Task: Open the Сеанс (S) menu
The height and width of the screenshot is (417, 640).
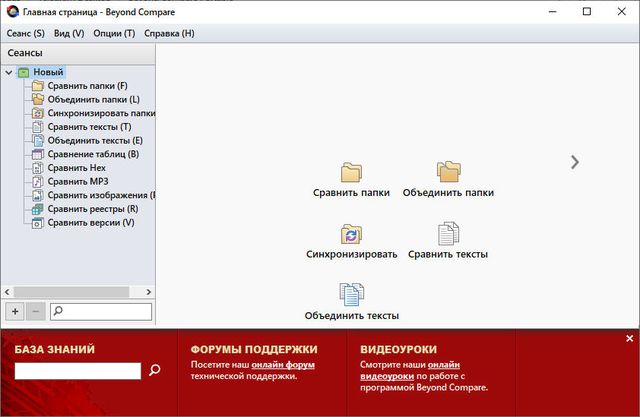Action: [x=25, y=33]
